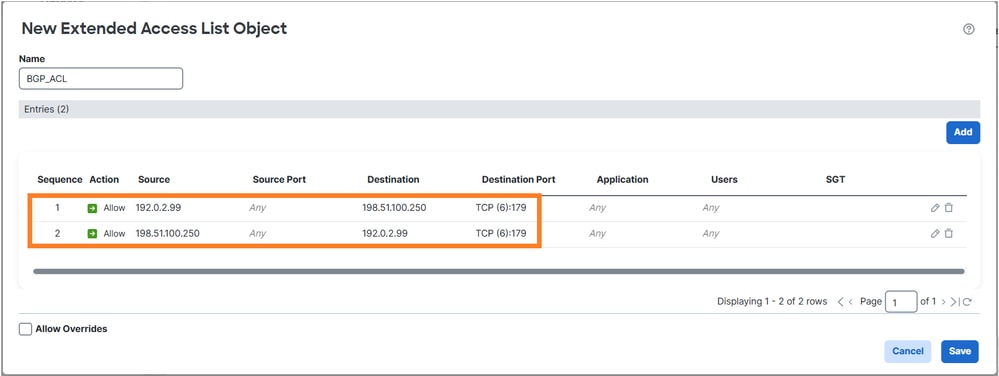Click the Allow arrow icon in sequence 2
The image size is (999, 376).
pyautogui.click(x=92, y=234)
